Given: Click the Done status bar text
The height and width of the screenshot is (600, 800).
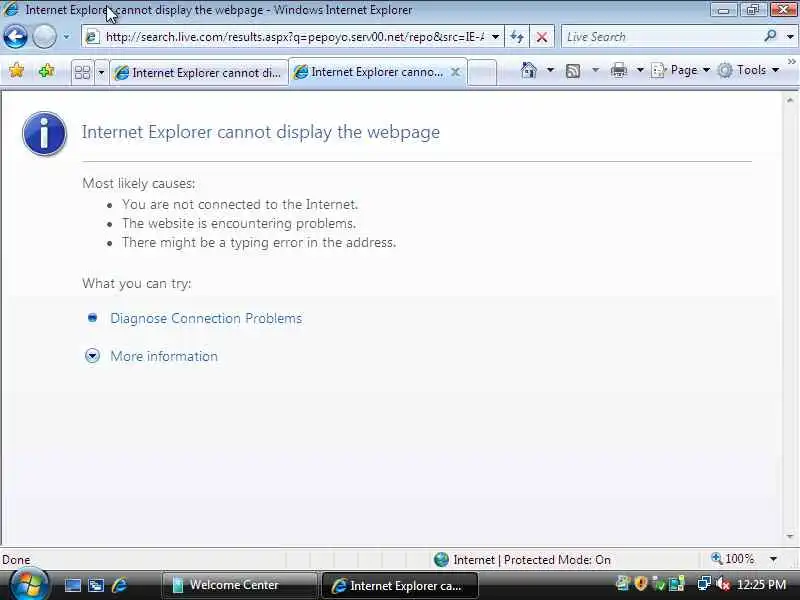Looking at the screenshot, I should (16, 560).
